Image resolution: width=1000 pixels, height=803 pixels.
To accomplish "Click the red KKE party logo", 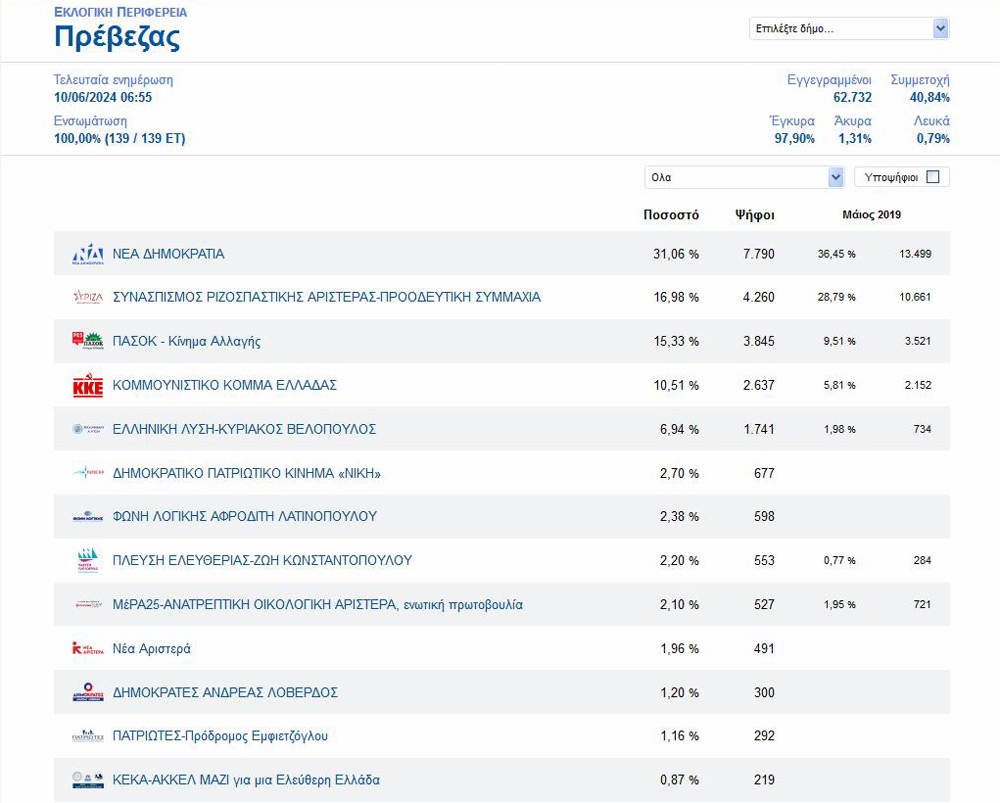I will pyautogui.click(x=88, y=386).
